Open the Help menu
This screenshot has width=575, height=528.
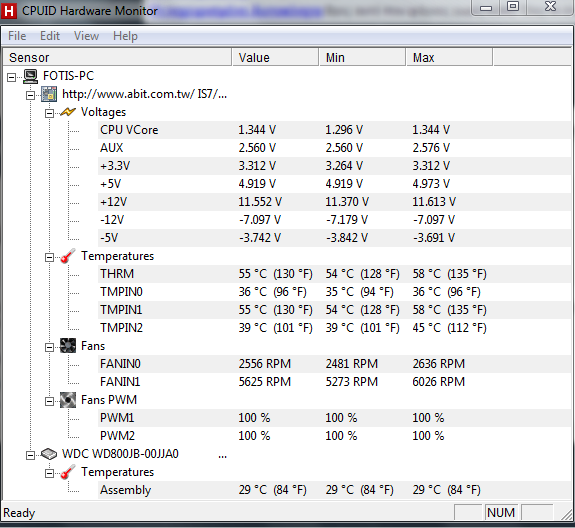(125, 36)
